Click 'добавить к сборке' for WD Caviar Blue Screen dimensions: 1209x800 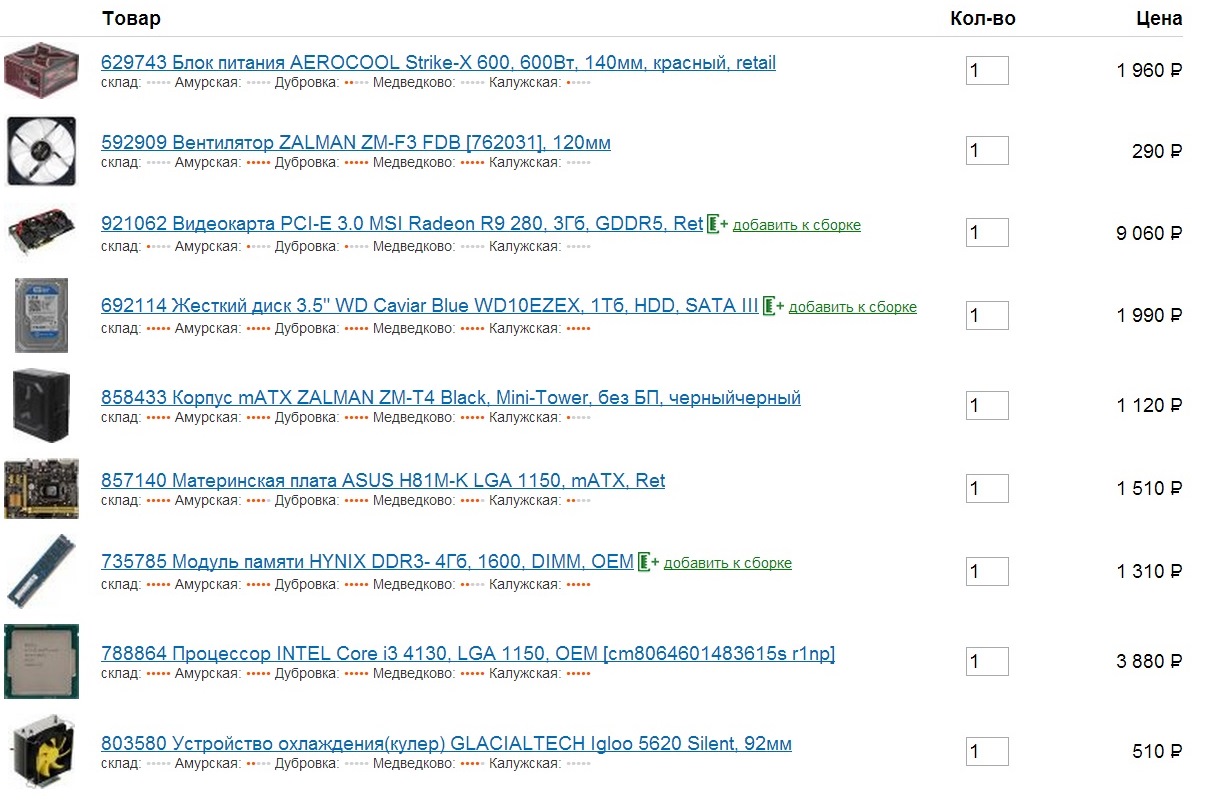tap(853, 307)
